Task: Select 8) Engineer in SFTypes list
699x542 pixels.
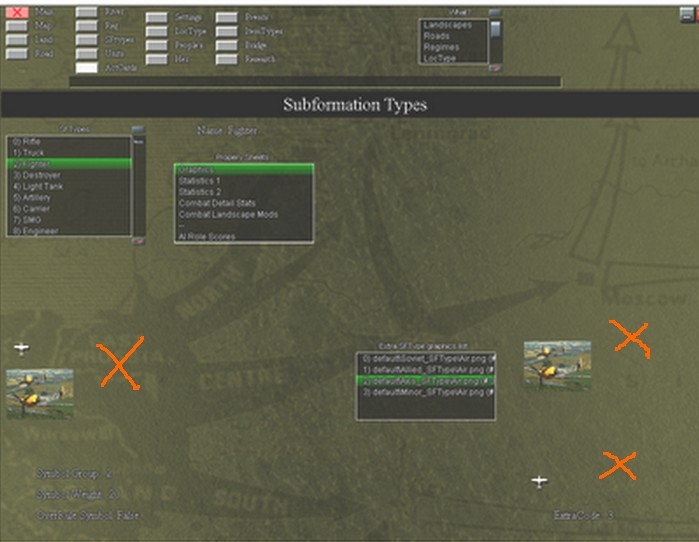Action: point(69,230)
